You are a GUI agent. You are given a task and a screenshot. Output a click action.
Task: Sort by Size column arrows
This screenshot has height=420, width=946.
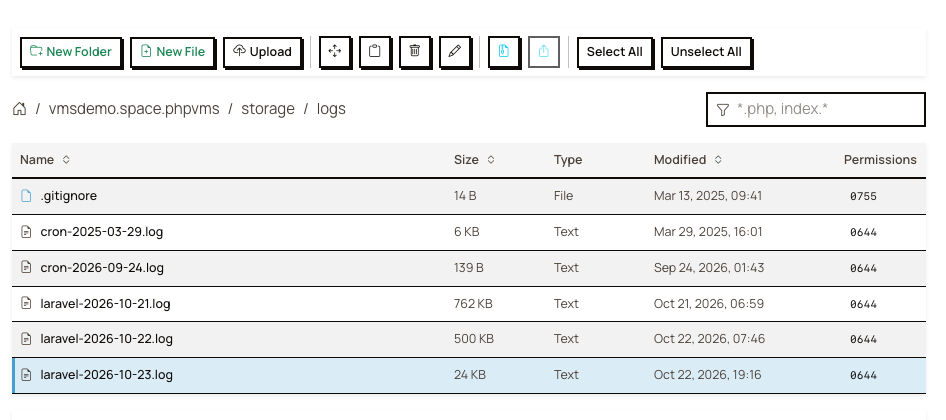491,159
